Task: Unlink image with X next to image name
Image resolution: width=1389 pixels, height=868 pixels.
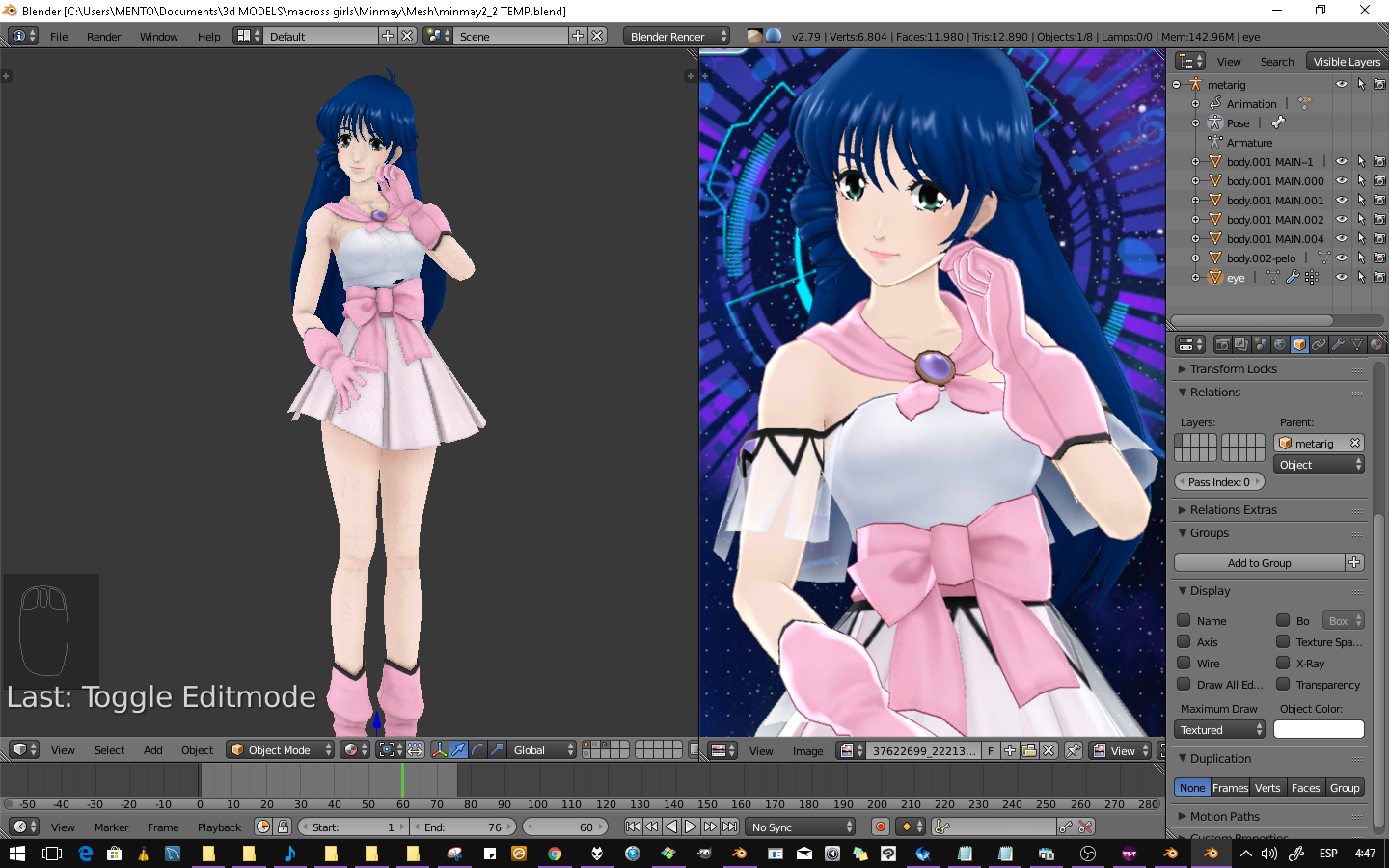Action: [x=1049, y=750]
